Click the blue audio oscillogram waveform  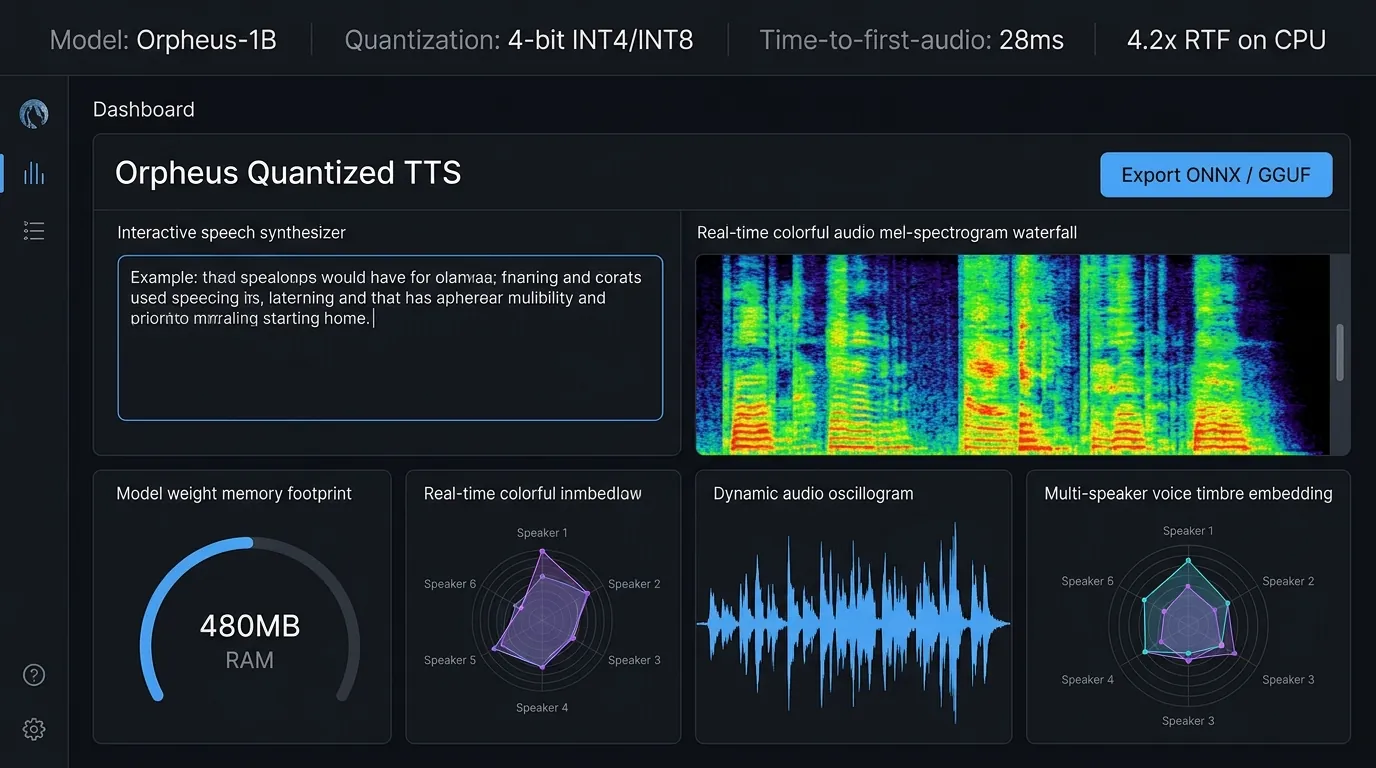tap(853, 622)
